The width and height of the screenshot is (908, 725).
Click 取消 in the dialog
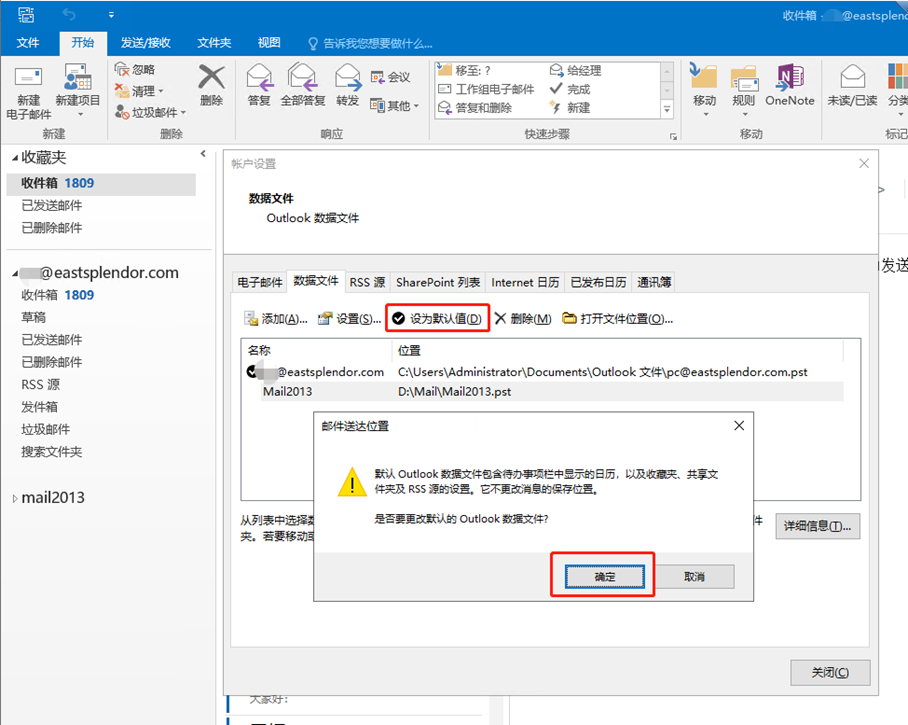pyautogui.click(x=694, y=577)
